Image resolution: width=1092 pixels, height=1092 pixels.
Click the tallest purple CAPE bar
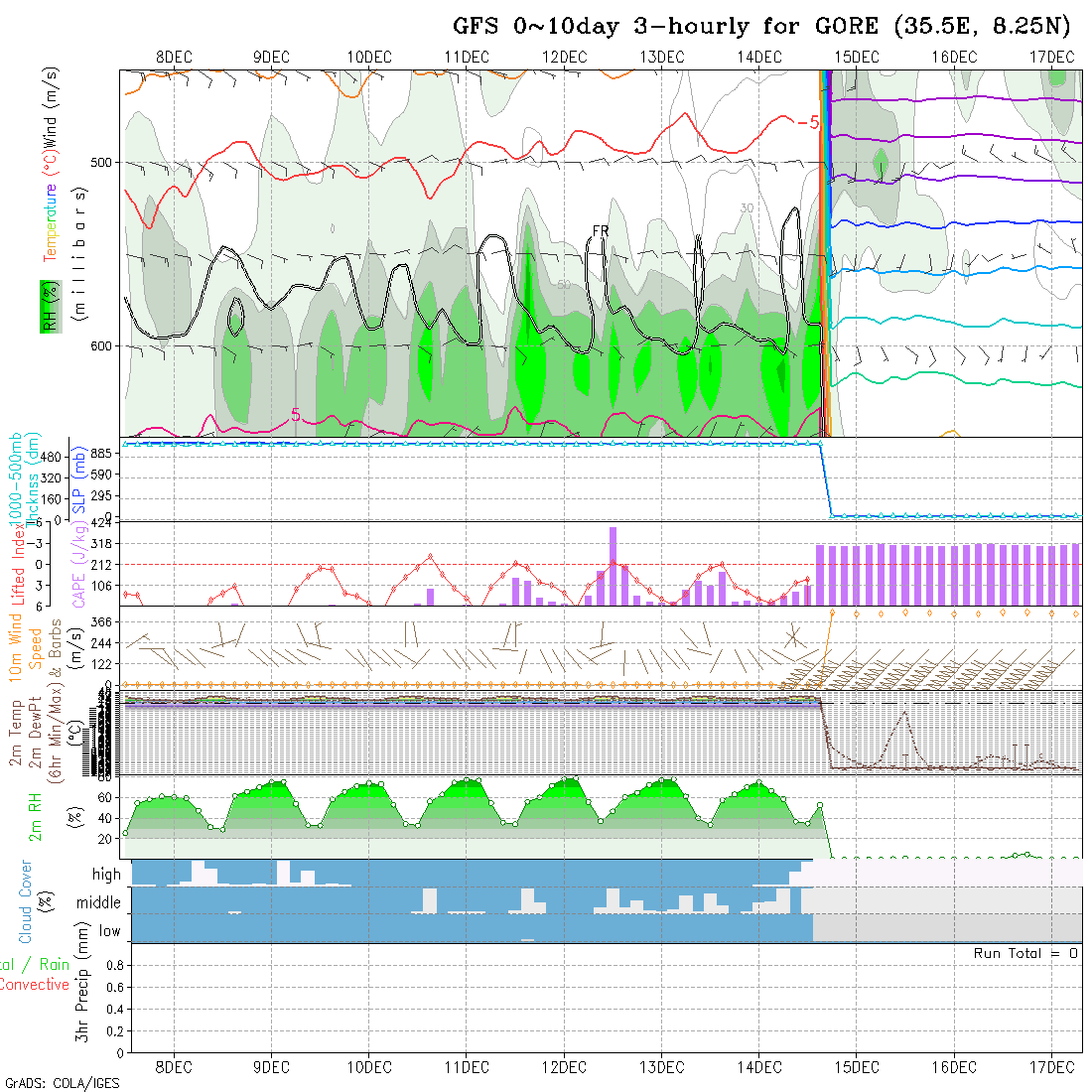[x=614, y=565]
